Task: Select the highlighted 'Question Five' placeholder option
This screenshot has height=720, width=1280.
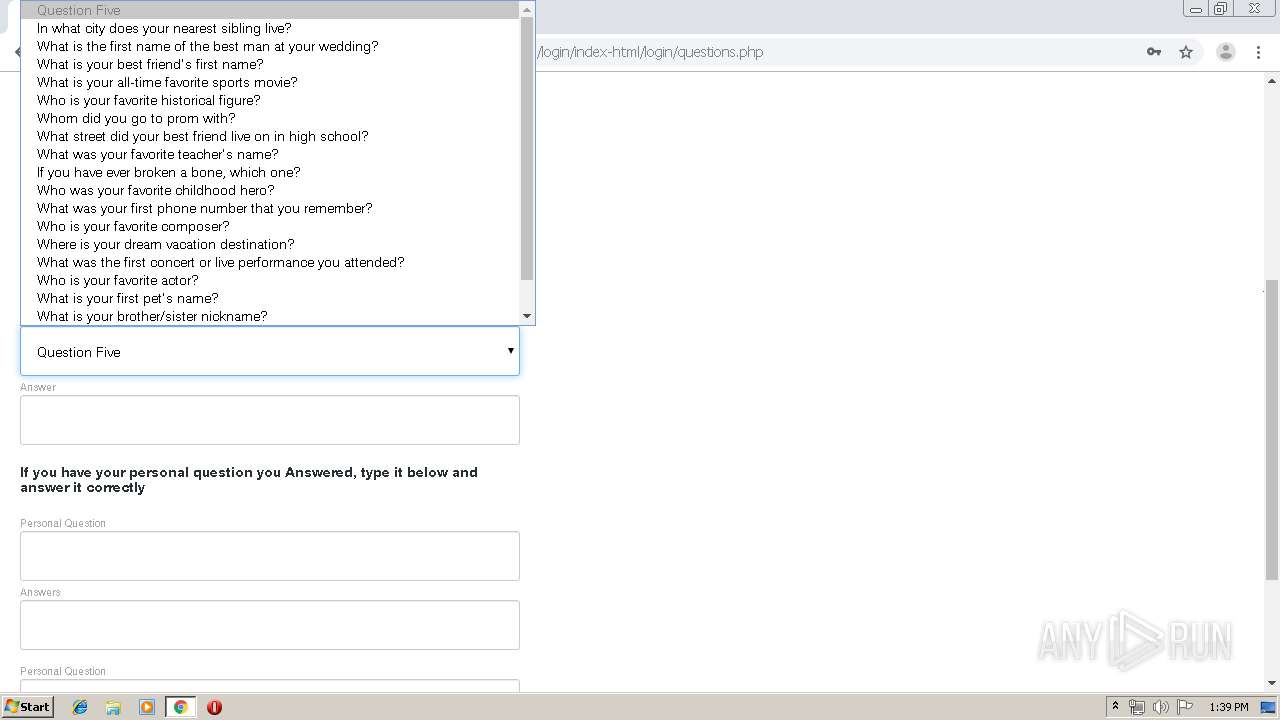Action: [270, 10]
